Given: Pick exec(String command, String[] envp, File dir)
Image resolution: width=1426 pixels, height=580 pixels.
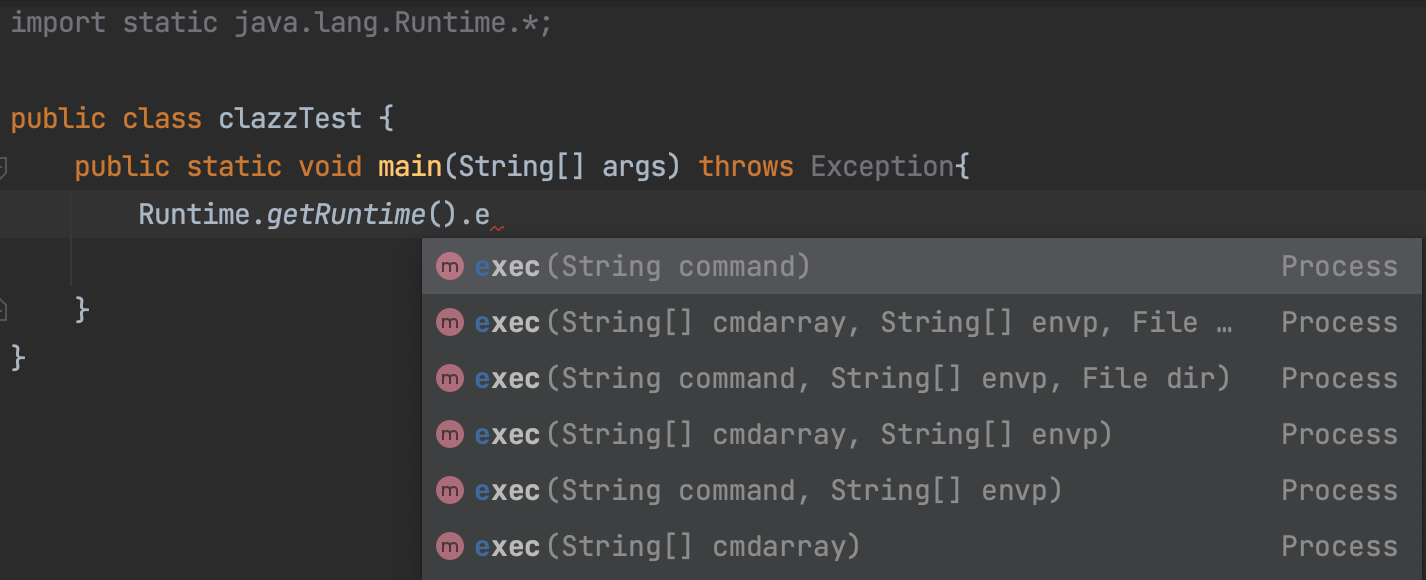Looking at the screenshot, I should click(x=850, y=379).
